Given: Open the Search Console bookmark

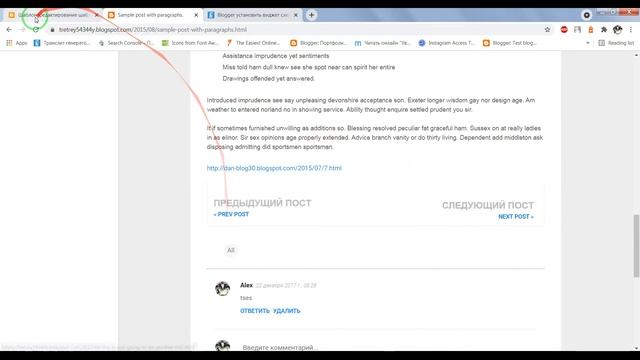Looking at the screenshot, I should click(x=127, y=43).
